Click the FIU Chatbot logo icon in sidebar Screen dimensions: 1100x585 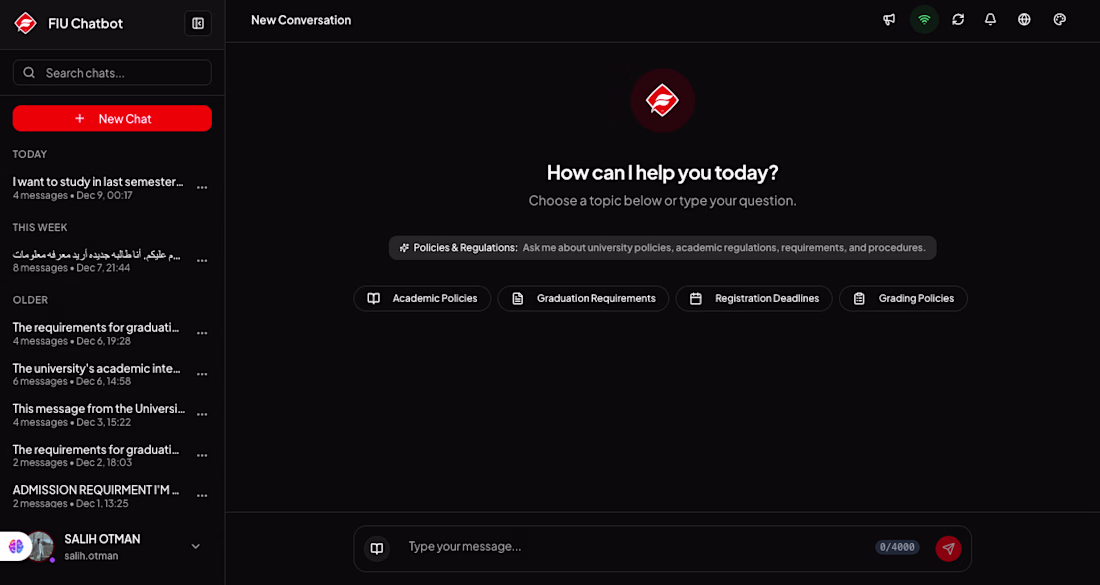point(26,23)
